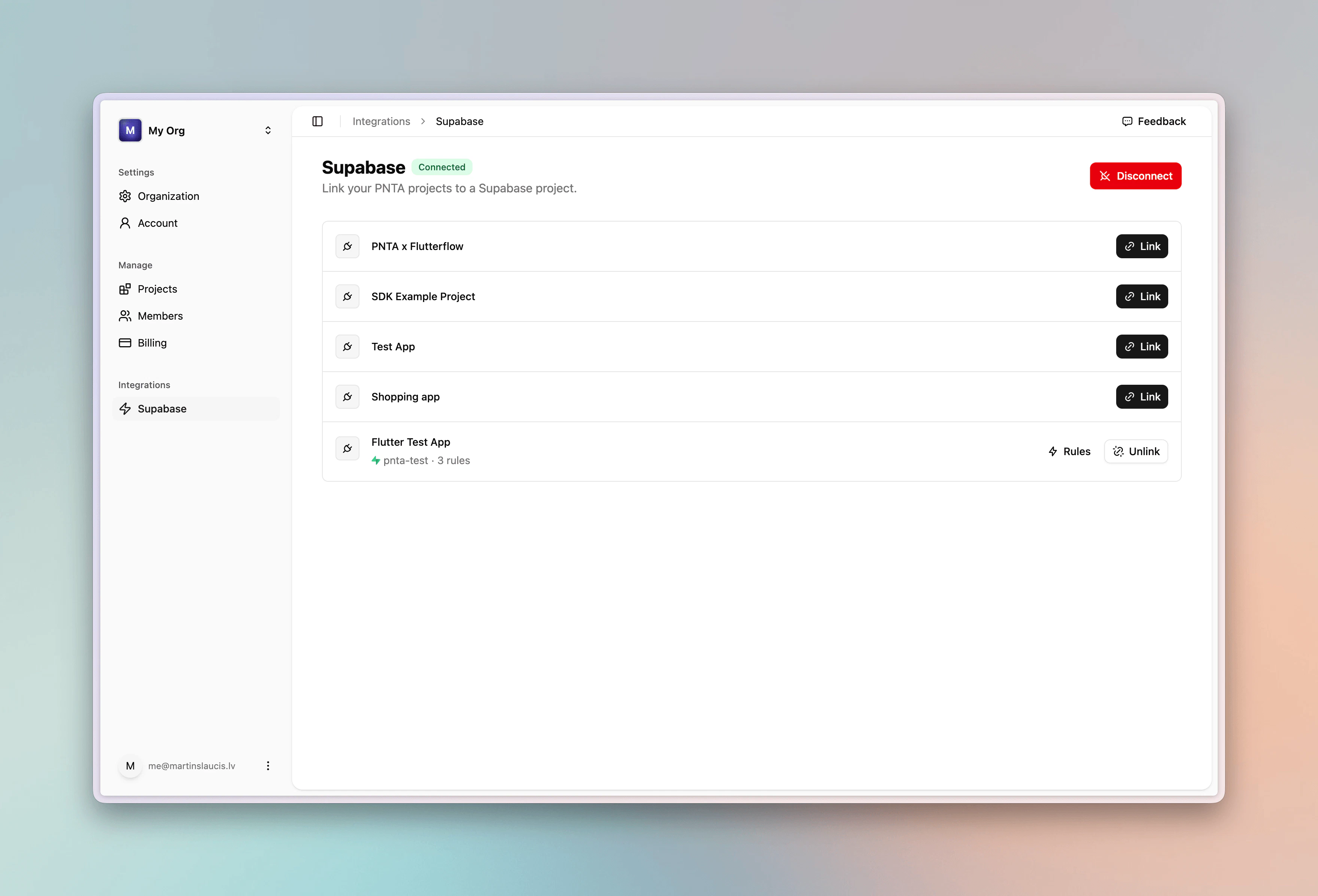Click the me@martinslaucis.lv email text
The image size is (1318, 896).
click(x=192, y=766)
